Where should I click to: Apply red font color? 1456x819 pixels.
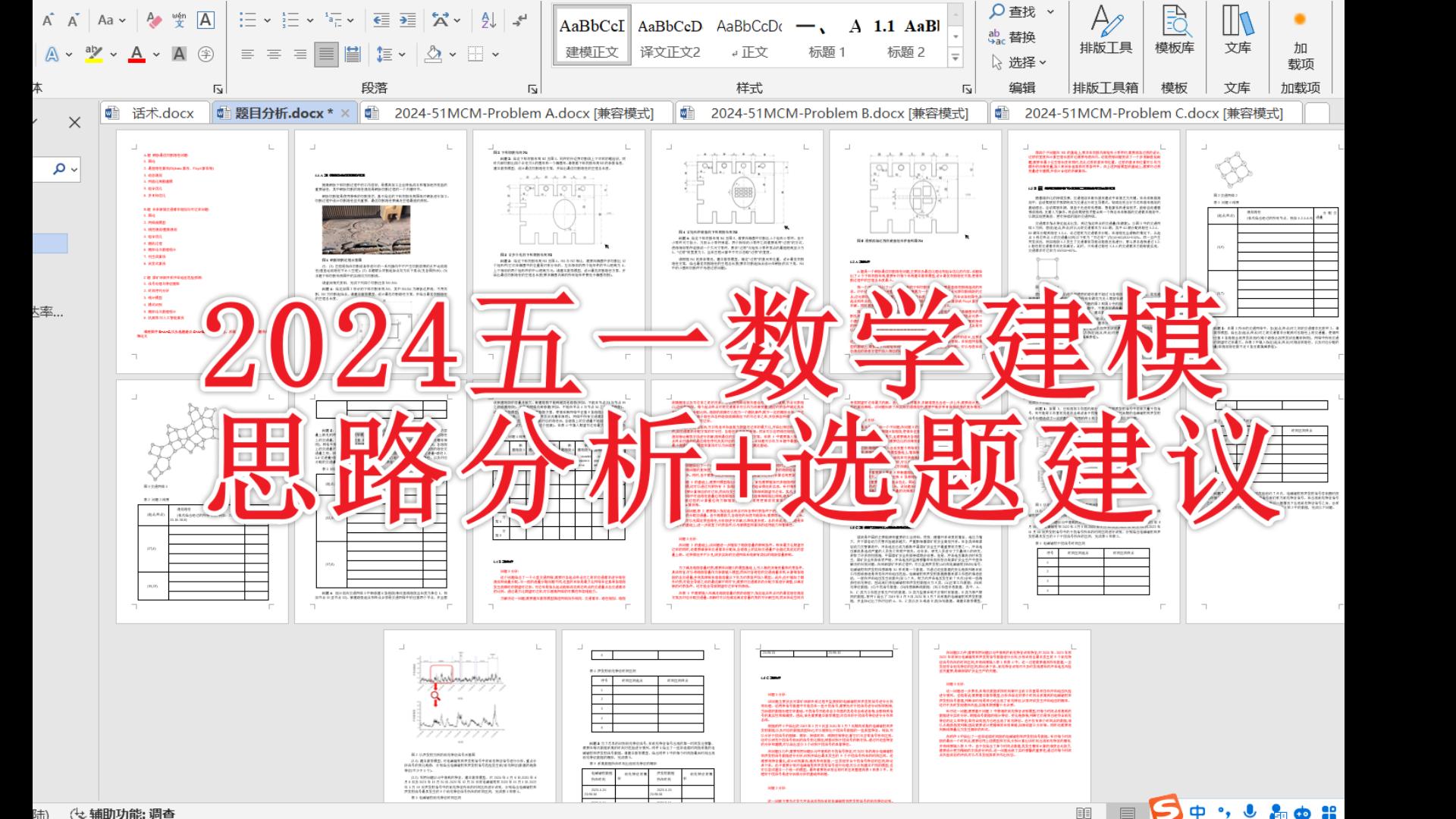(x=136, y=54)
